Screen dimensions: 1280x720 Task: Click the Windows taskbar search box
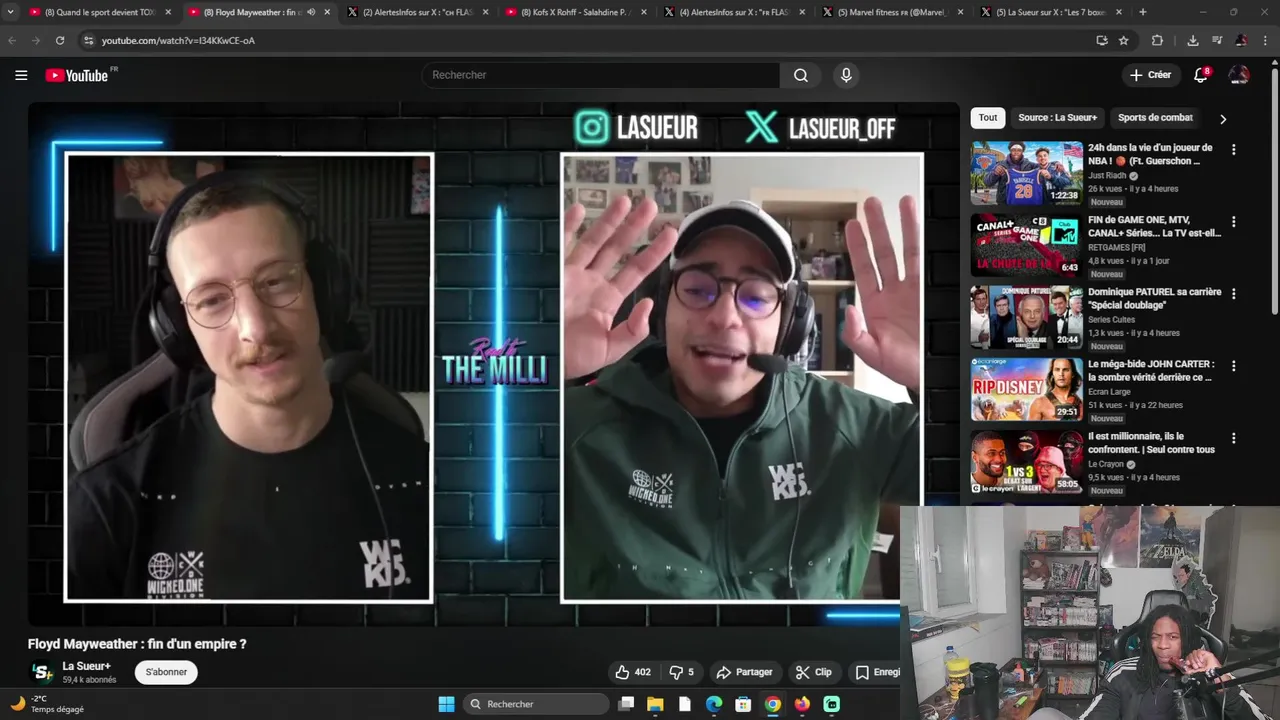pyautogui.click(x=537, y=704)
